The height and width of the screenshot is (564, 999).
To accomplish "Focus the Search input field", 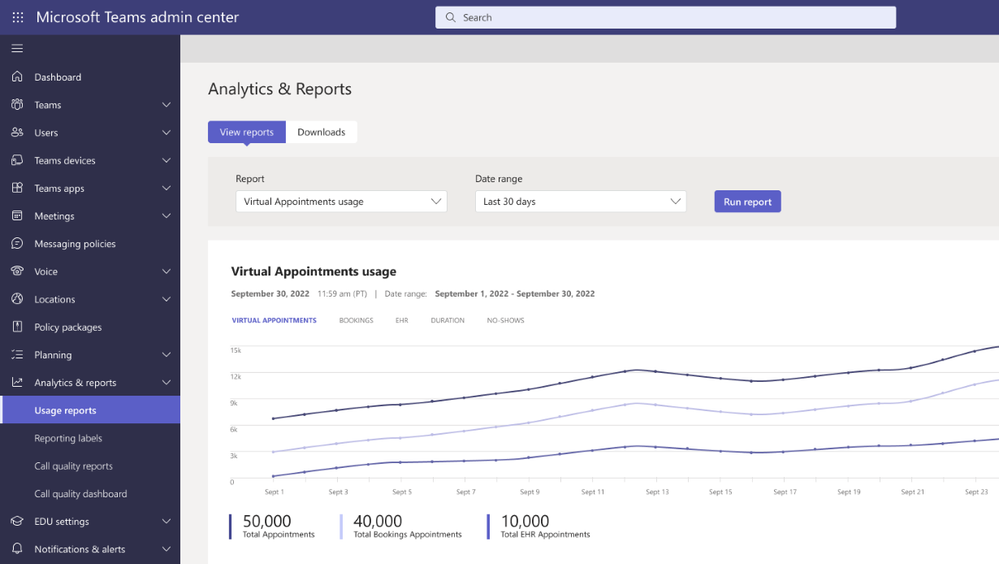I will [x=666, y=17].
